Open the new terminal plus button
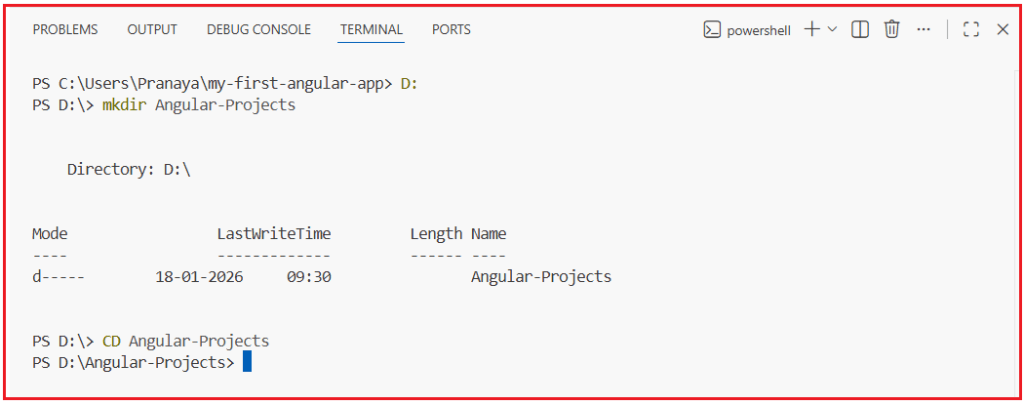1024x405 pixels. click(811, 30)
